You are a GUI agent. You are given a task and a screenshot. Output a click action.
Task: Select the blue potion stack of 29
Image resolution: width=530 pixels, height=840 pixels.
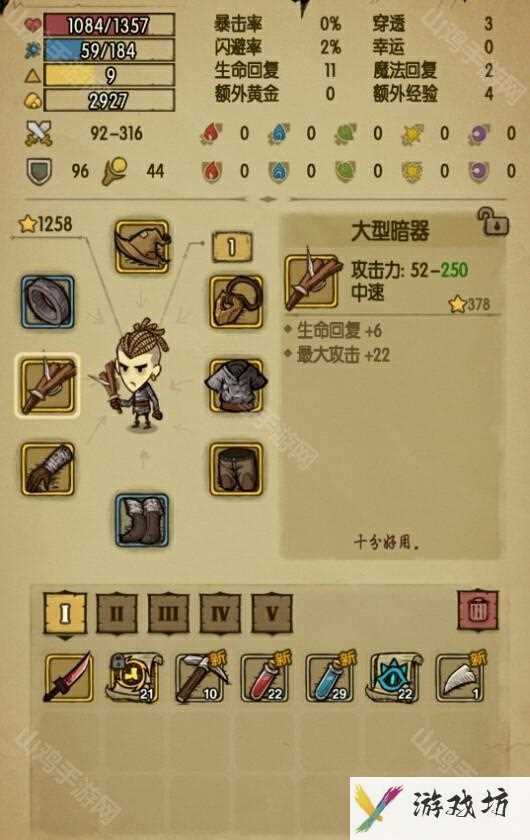(331, 677)
